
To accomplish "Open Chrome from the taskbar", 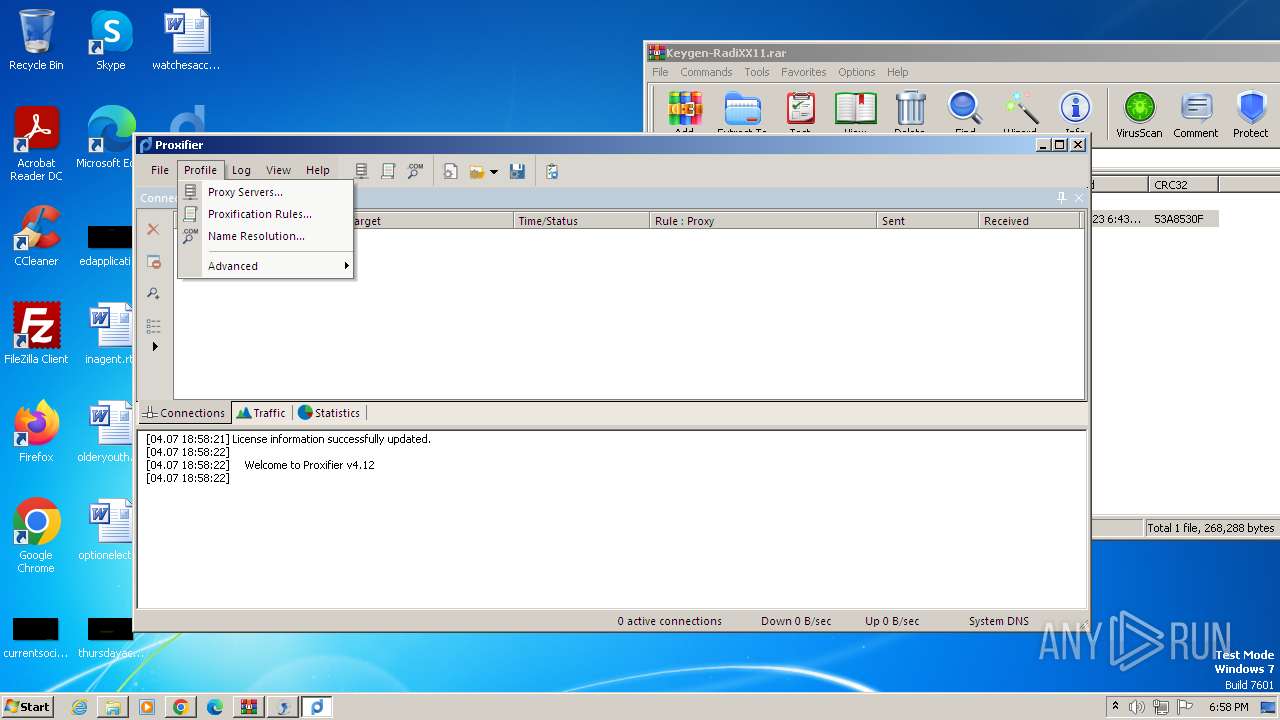I will pos(180,707).
